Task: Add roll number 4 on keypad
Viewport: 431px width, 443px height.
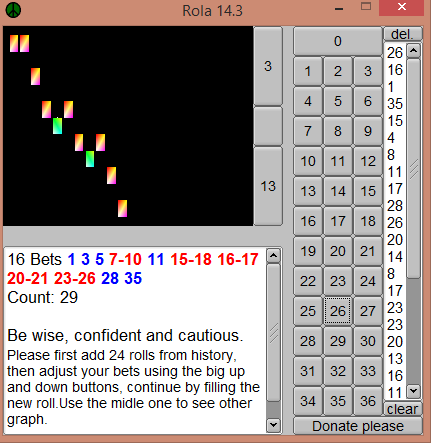Action: click(x=308, y=101)
